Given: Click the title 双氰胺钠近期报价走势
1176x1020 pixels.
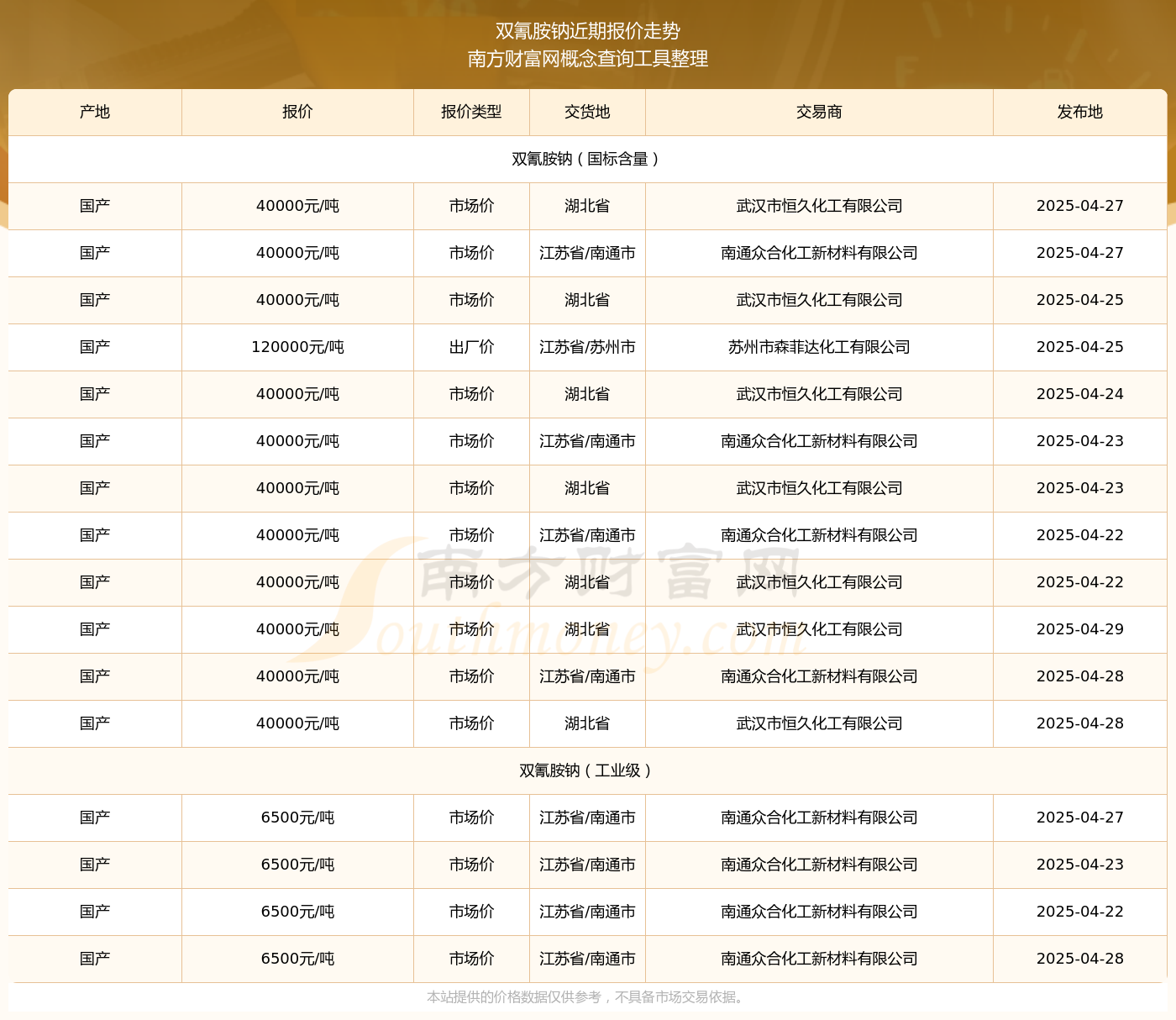Looking at the screenshot, I should coord(588,31).
